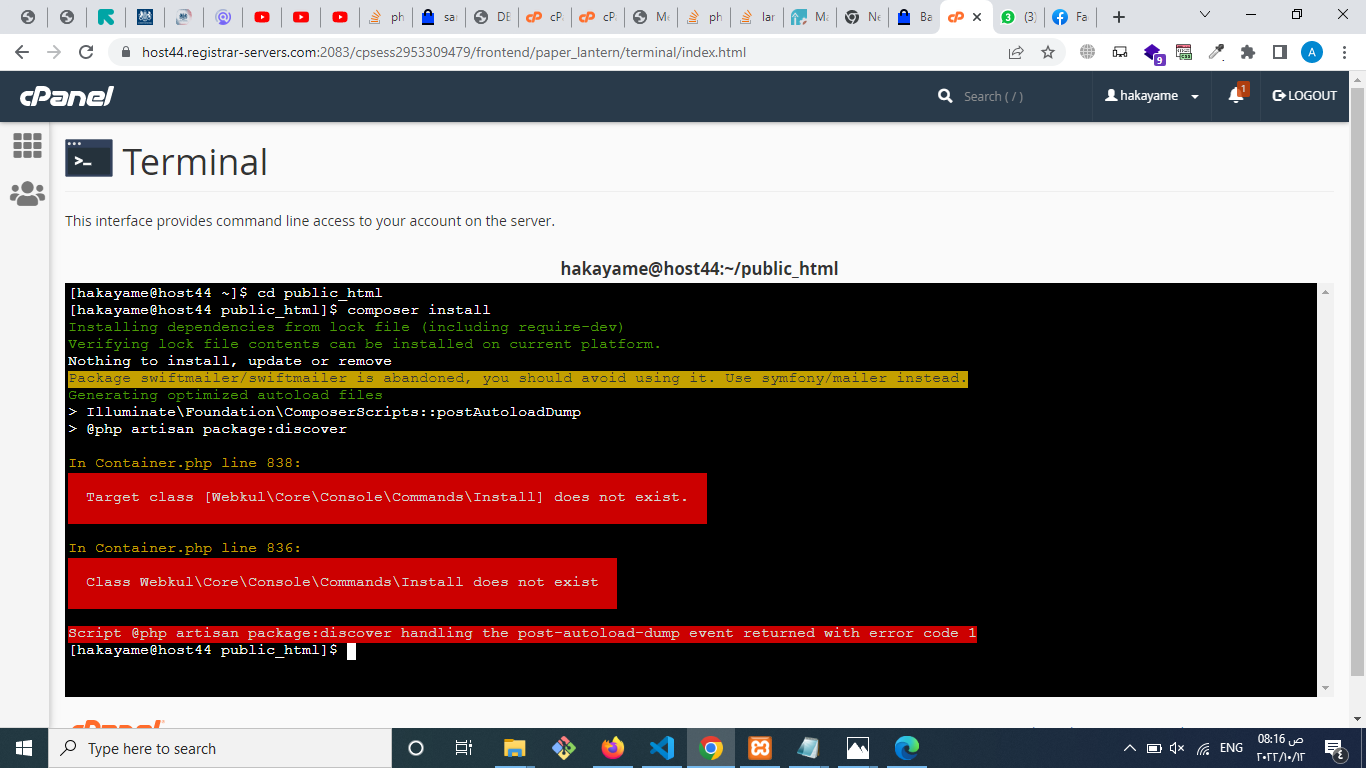Open Chrome side panel icon
The image size is (1366, 768).
point(1279,52)
